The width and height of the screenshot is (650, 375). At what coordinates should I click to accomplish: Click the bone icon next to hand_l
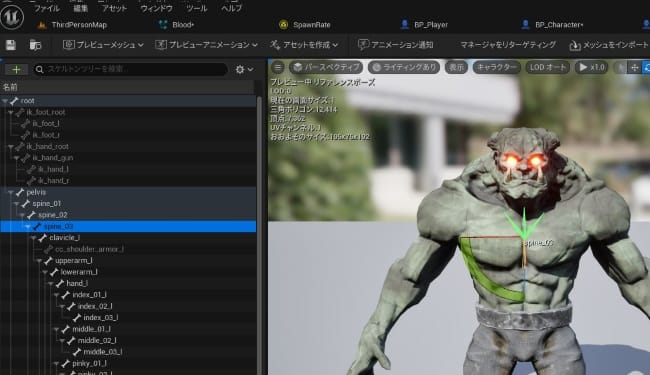(x=60, y=283)
